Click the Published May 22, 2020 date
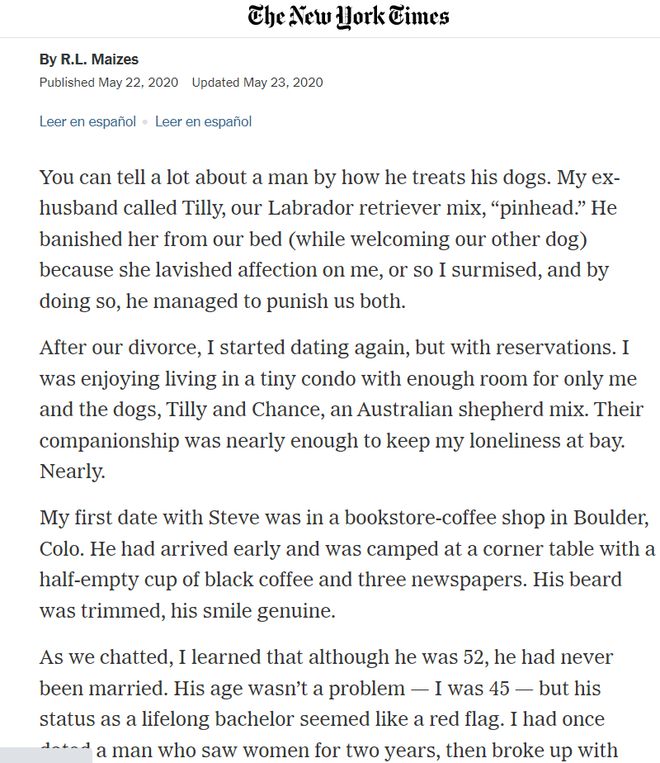The height and width of the screenshot is (763, 660). [109, 82]
